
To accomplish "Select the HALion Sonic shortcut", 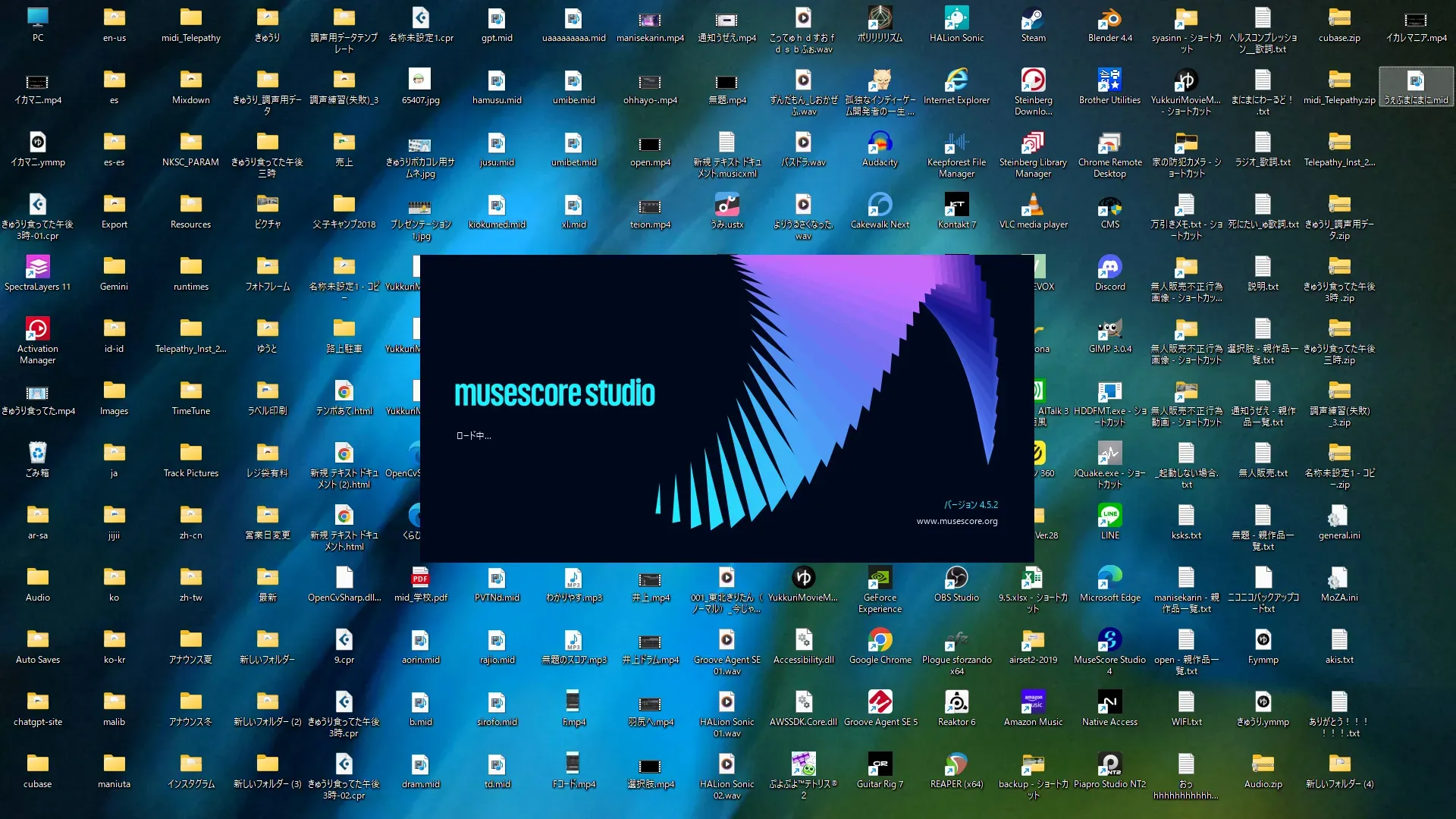I will [x=956, y=19].
